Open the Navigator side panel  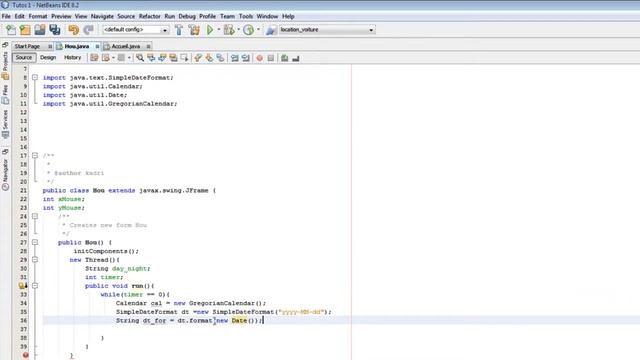pos(5,174)
